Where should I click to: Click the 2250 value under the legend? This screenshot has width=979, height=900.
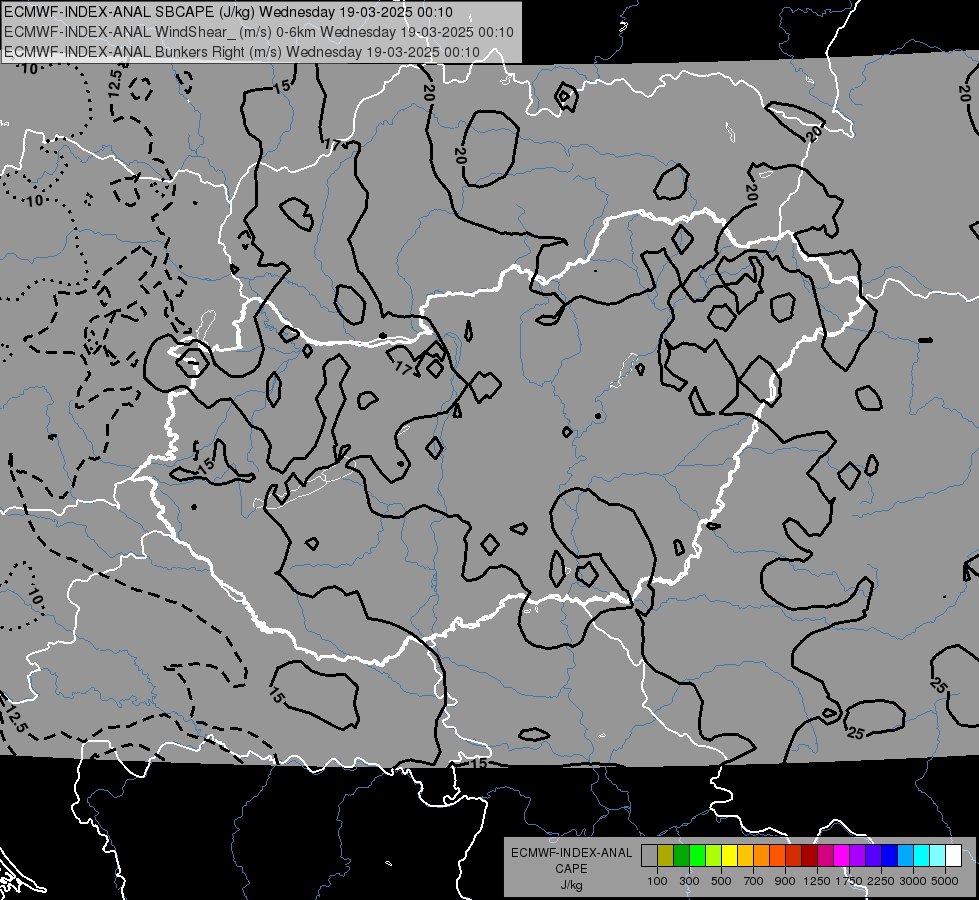(881, 881)
